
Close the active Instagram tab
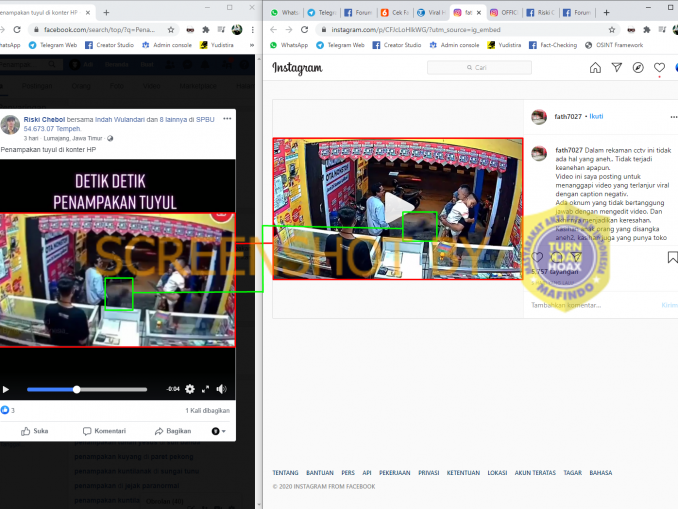tap(479, 13)
